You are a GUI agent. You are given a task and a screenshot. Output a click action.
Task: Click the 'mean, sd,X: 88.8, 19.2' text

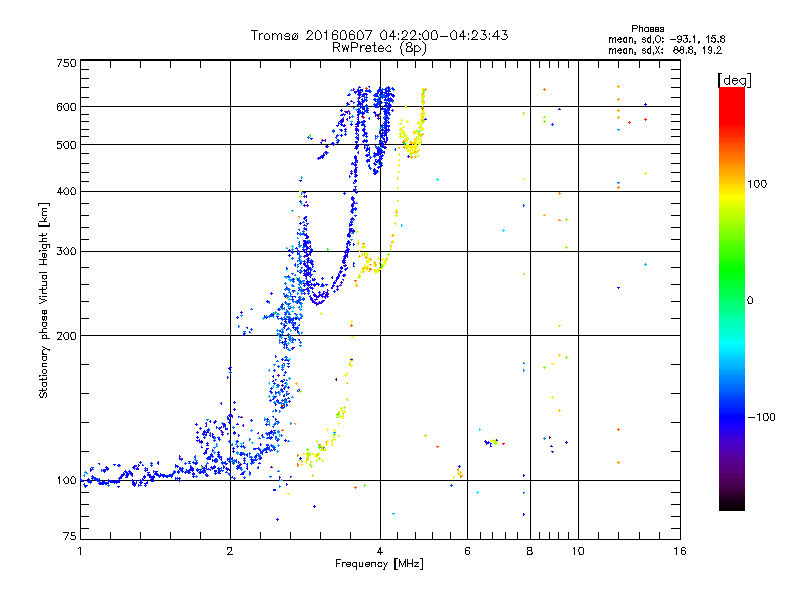click(665, 50)
